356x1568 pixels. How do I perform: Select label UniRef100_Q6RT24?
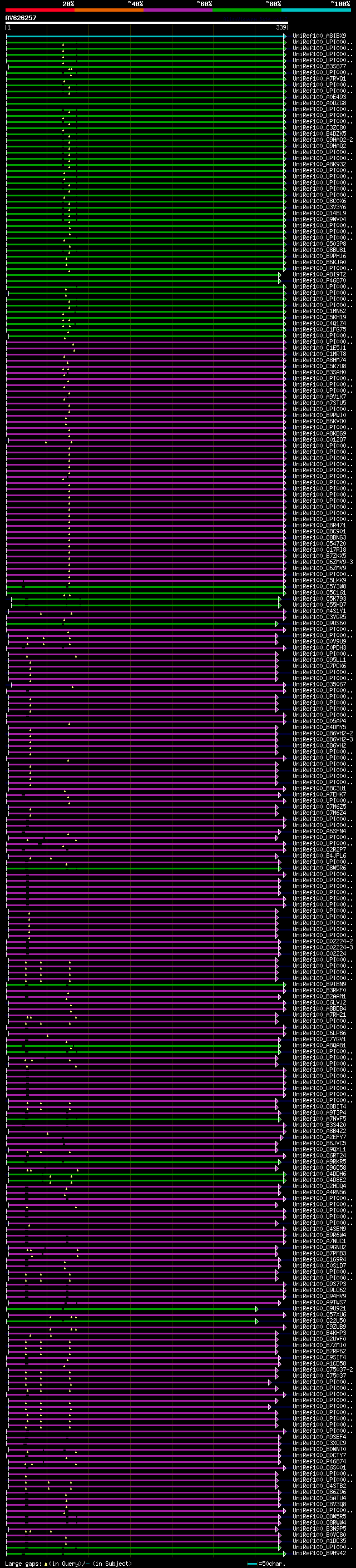tap(319, 1156)
